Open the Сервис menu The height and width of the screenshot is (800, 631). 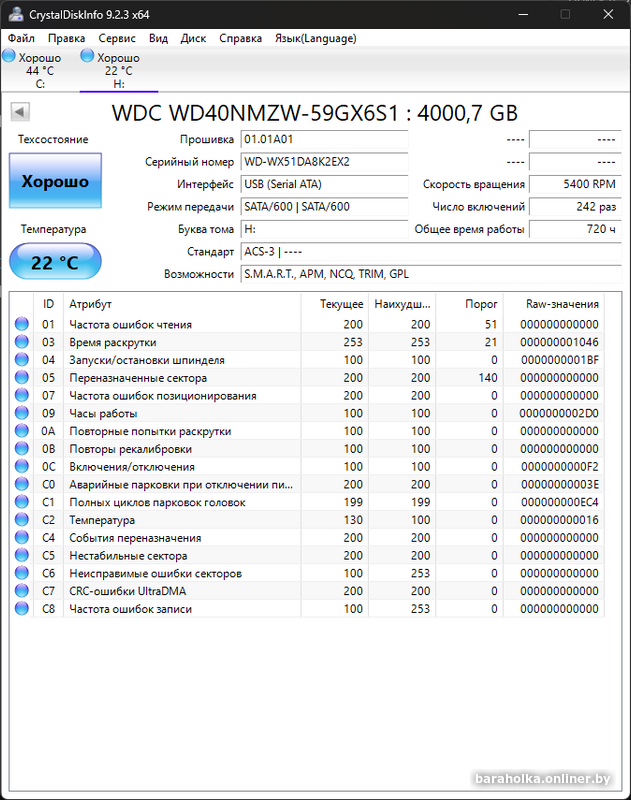118,39
